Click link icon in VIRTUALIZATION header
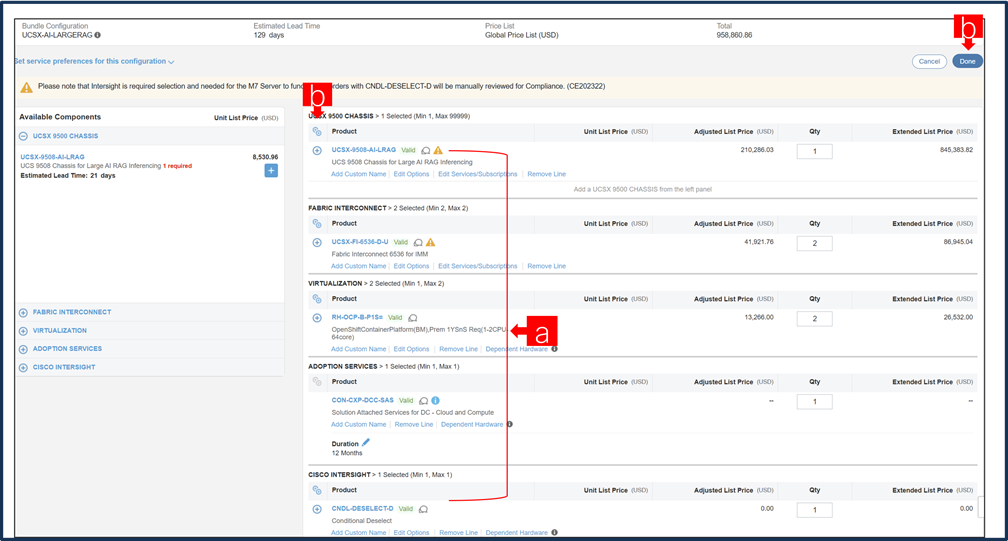The height and width of the screenshot is (541, 1008). (x=317, y=299)
